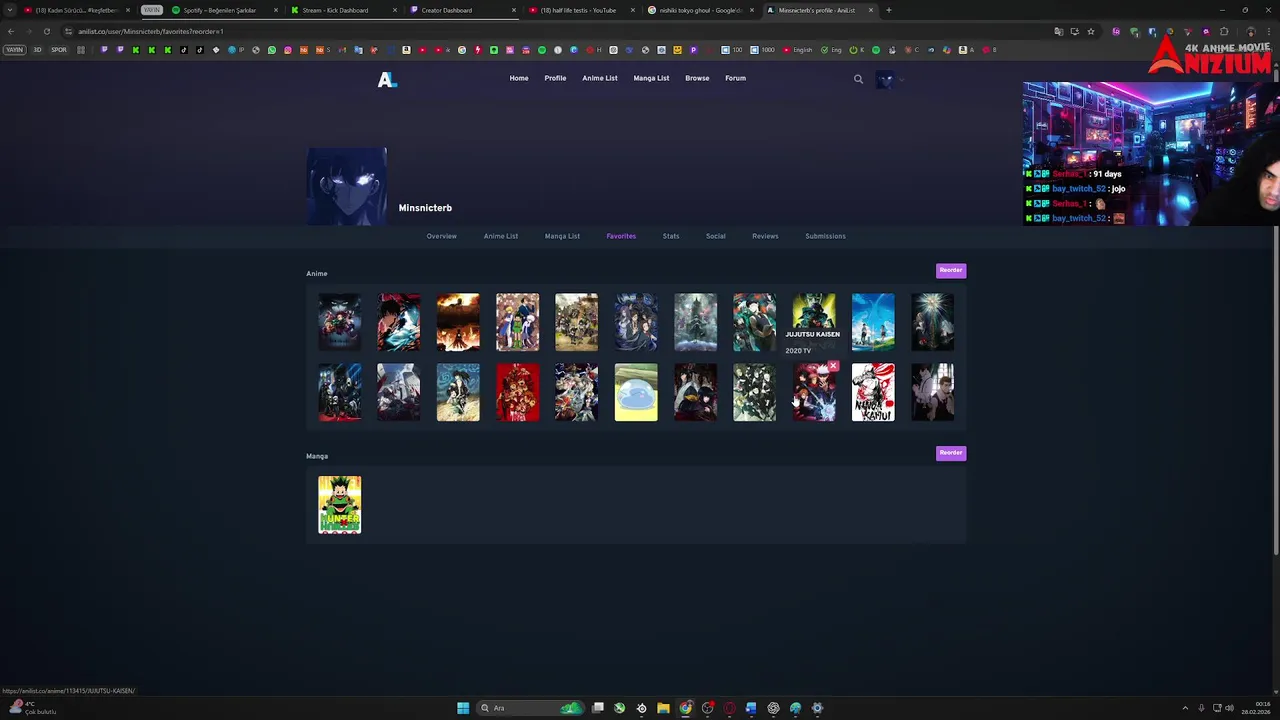The height and width of the screenshot is (720, 1280).
Task: Open Task View from the taskbar
Action: click(x=598, y=708)
